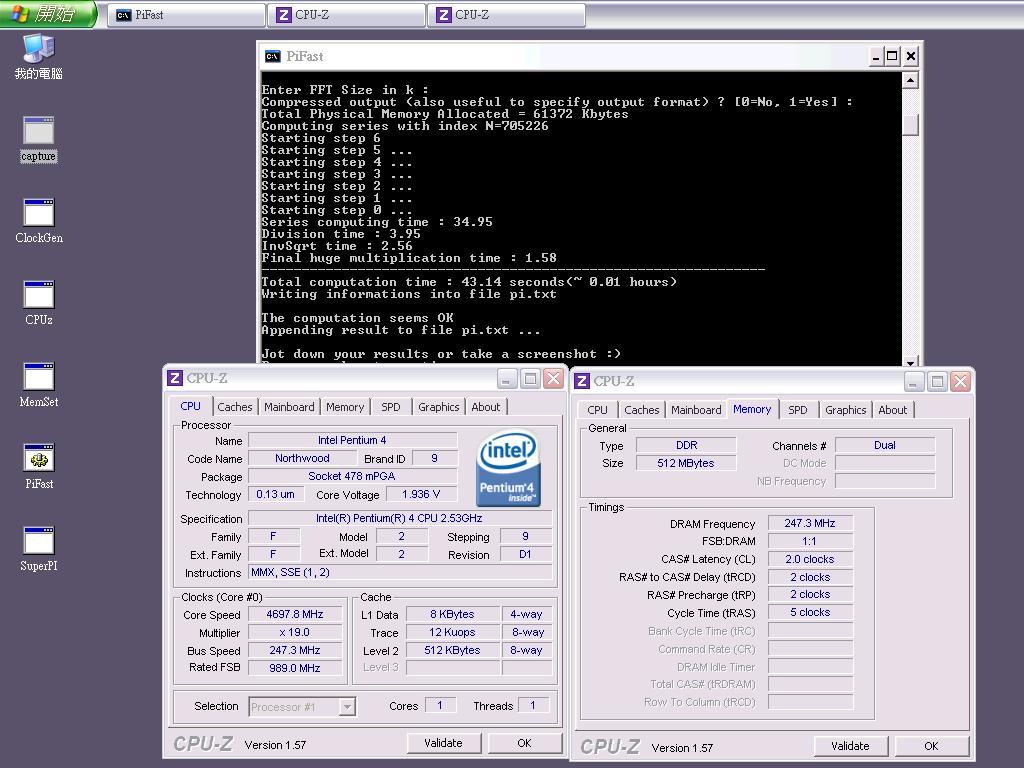Click the Rated FSB value 989.0 MHz
The height and width of the screenshot is (768, 1024).
coord(295,668)
